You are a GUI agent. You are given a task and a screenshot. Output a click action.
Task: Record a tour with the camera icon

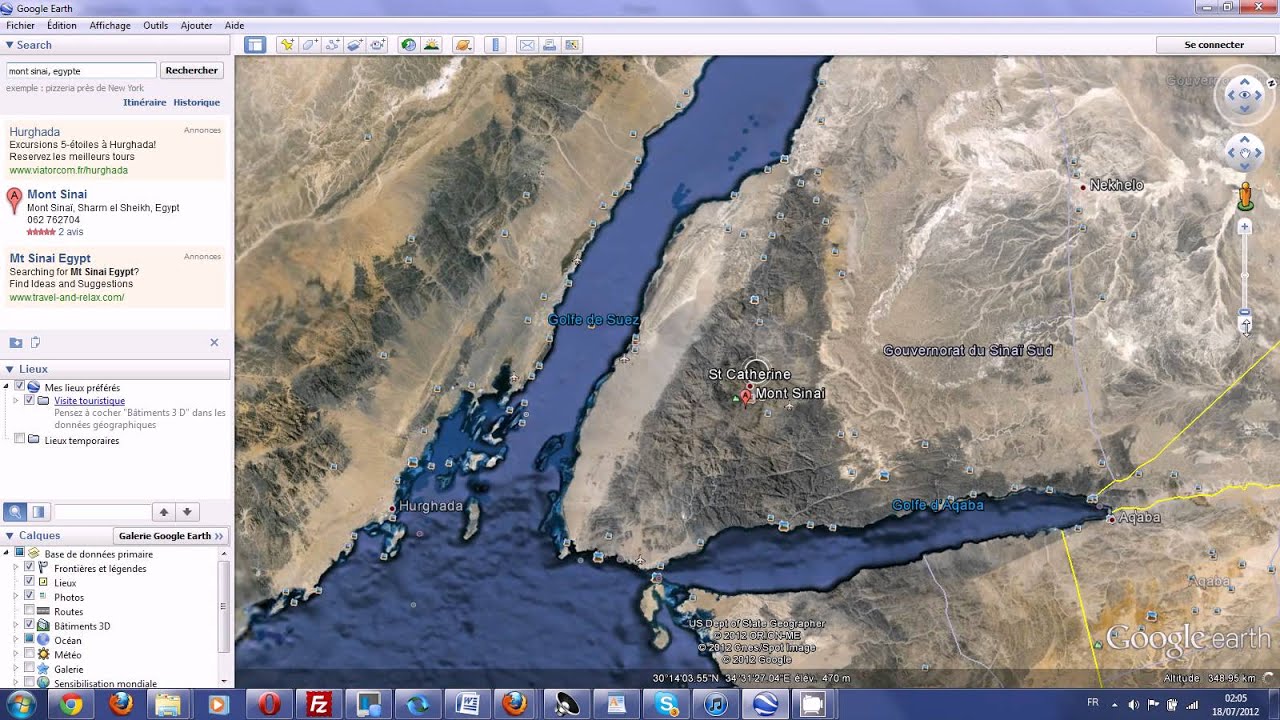[378, 45]
